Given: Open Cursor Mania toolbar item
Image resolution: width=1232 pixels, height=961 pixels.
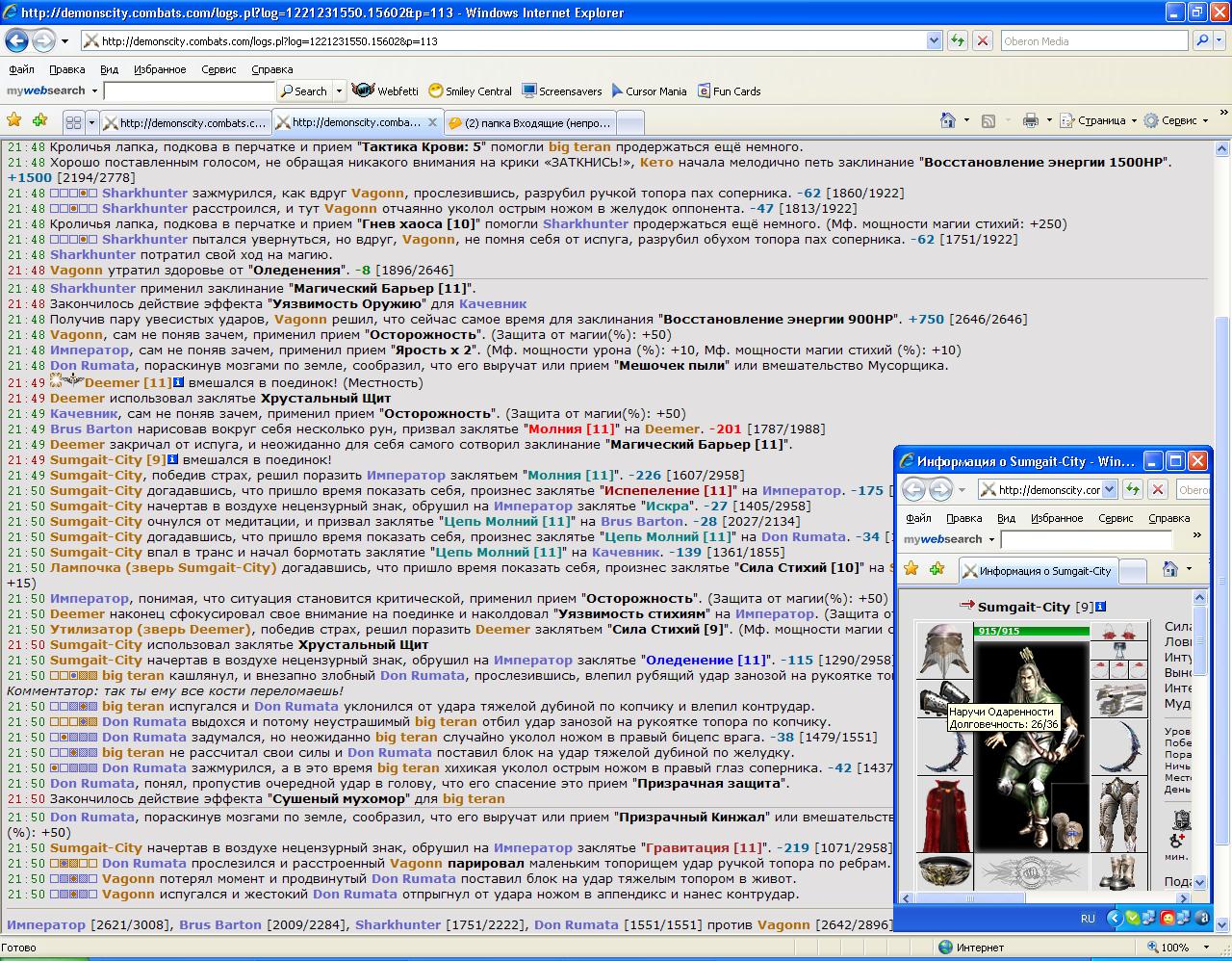Looking at the screenshot, I should coord(648,91).
